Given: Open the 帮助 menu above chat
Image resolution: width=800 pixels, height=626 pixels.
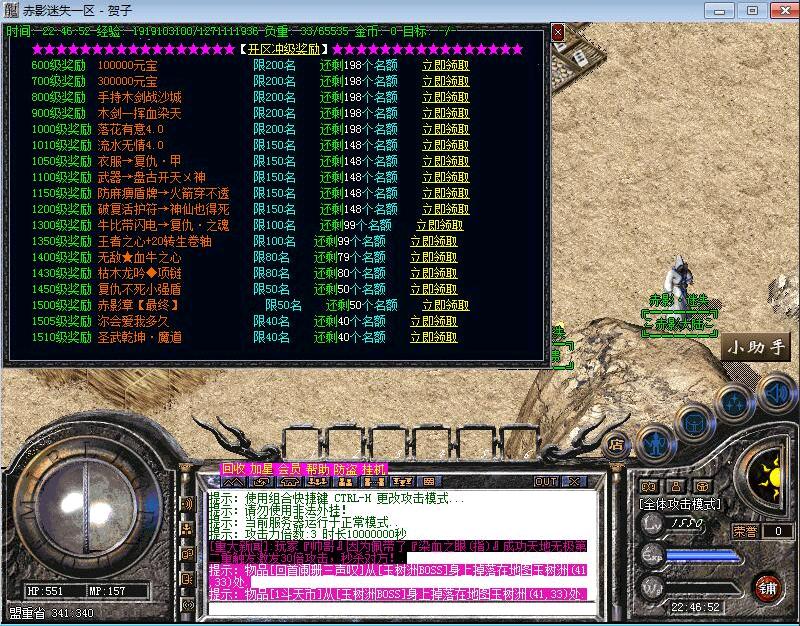Looking at the screenshot, I should (x=318, y=469).
